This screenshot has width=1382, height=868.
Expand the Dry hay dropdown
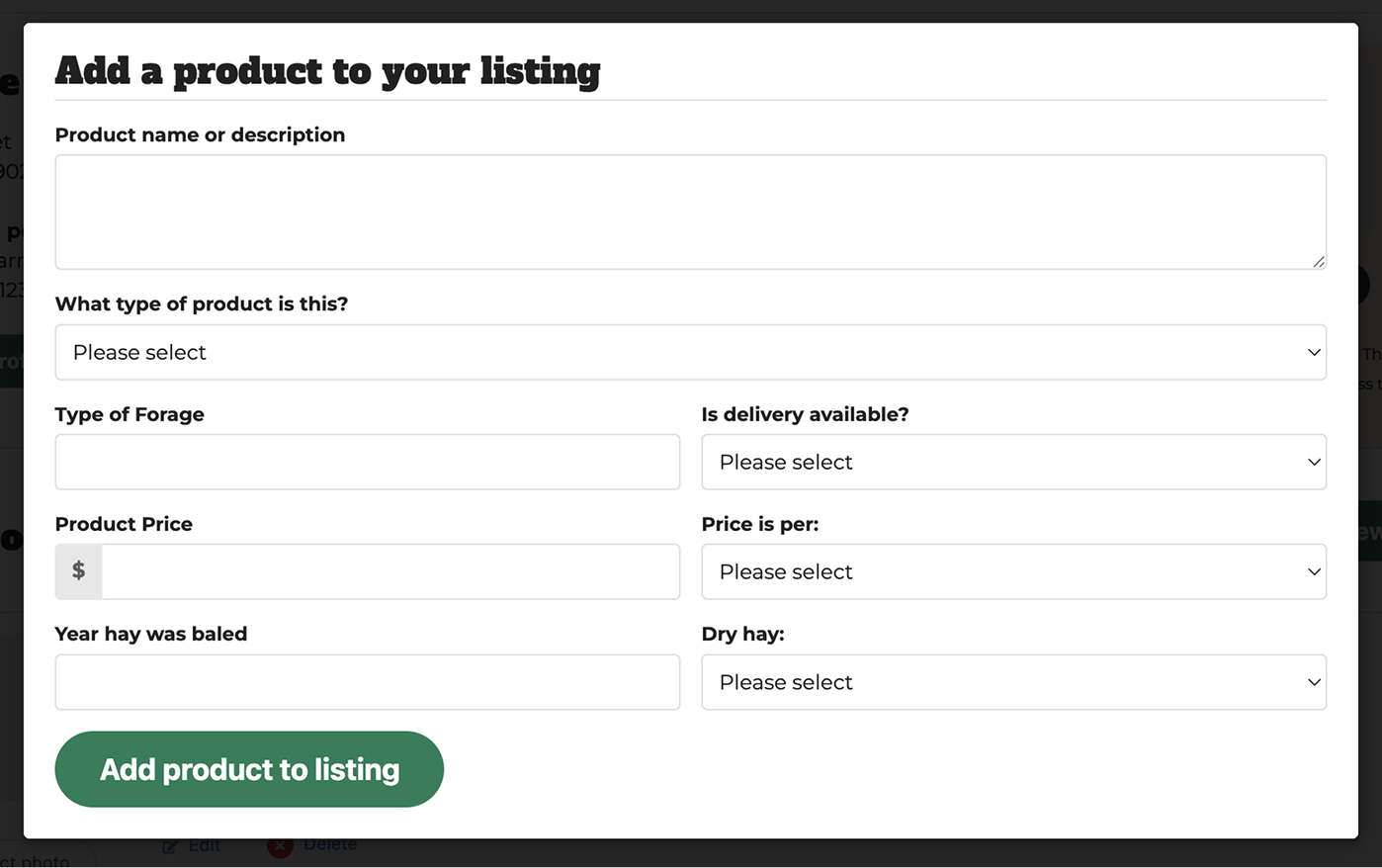tap(1013, 682)
